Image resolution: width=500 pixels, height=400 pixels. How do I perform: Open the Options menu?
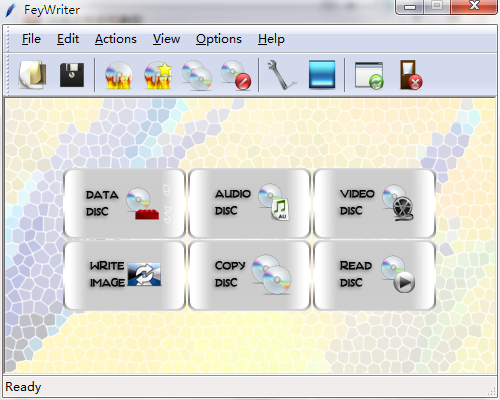219,39
